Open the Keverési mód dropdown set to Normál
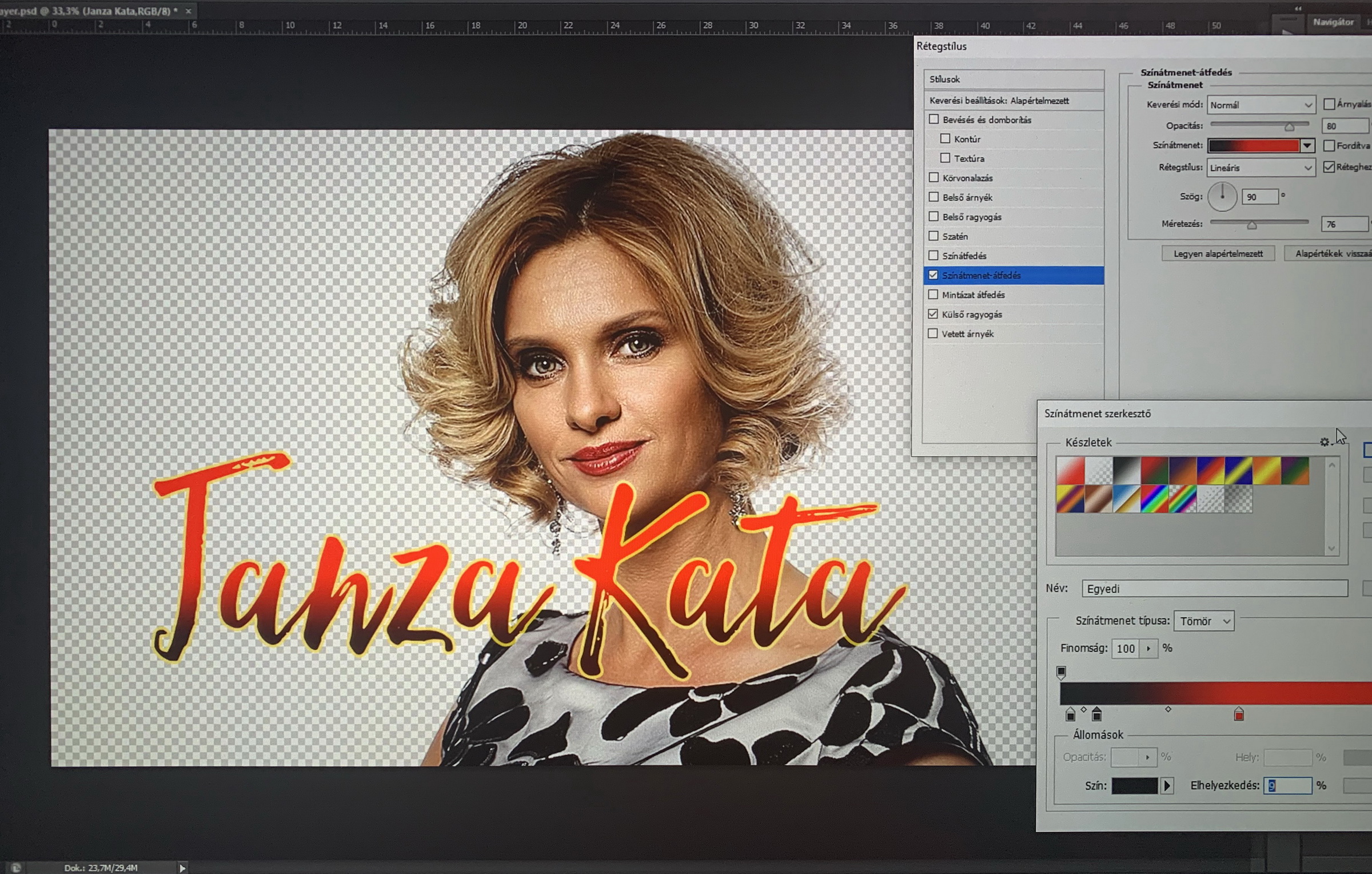The width and height of the screenshot is (1372, 874). point(1261,105)
